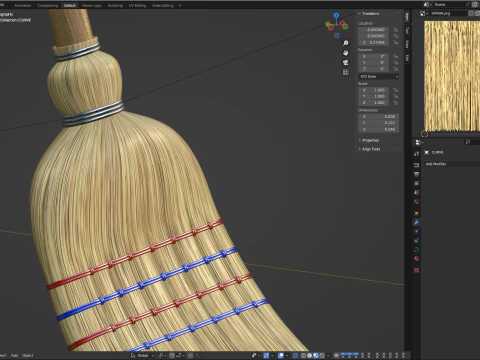480x360 pixels.
Task: Open the image editor type dropdown
Action: point(424,13)
